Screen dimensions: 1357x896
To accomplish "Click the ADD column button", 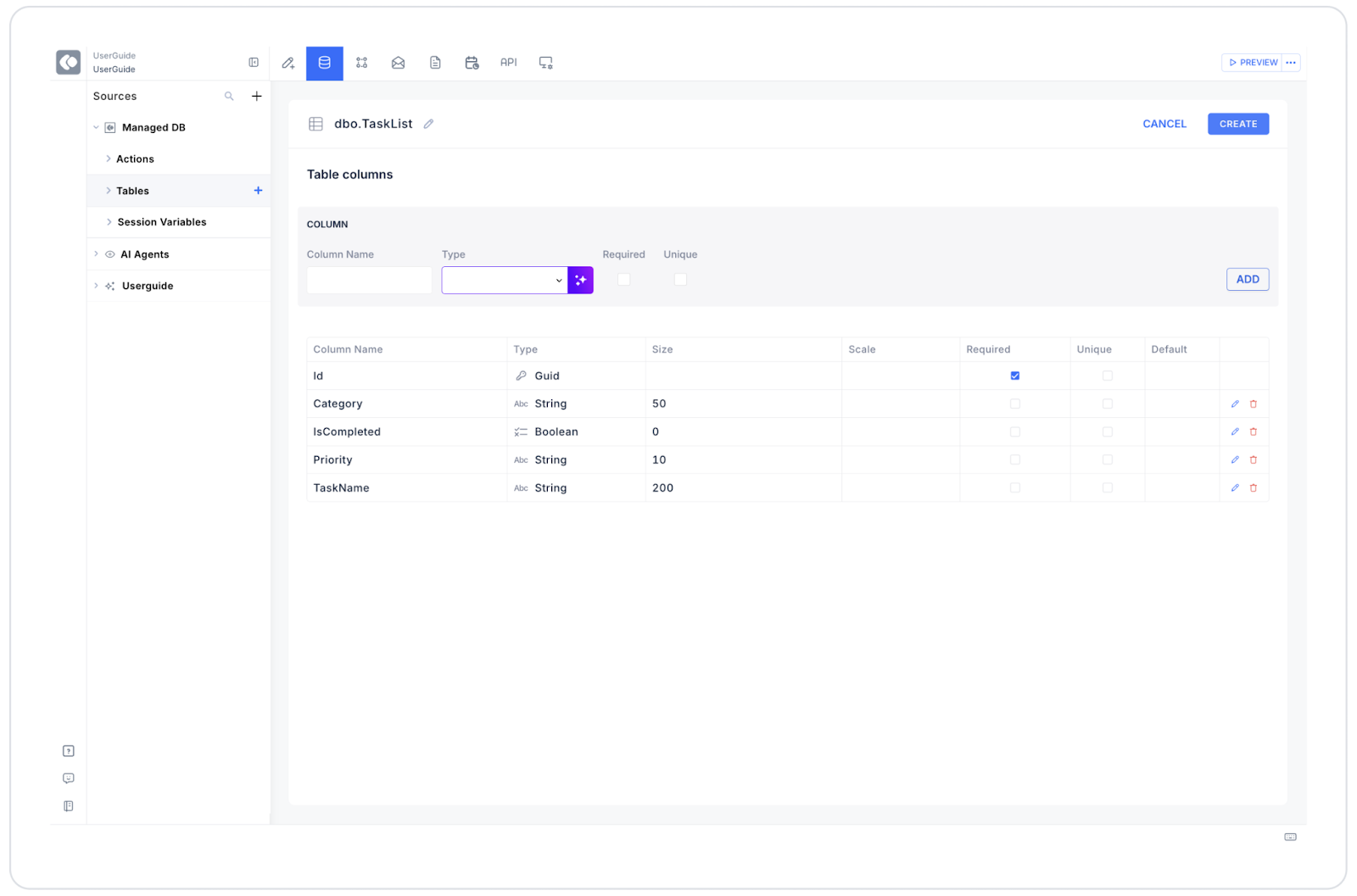I will [1248, 280].
